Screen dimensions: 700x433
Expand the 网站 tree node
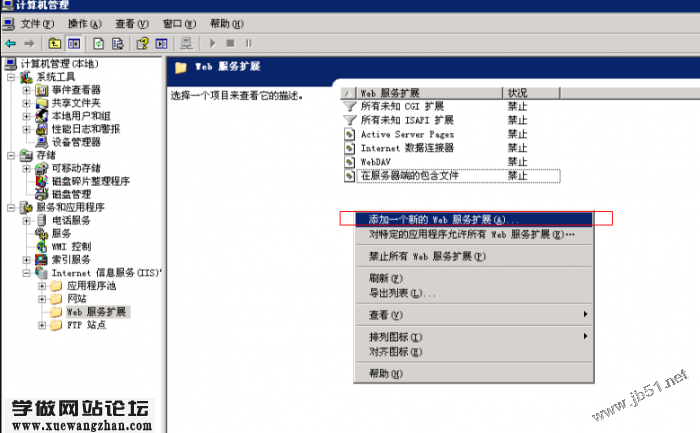[x=42, y=298]
